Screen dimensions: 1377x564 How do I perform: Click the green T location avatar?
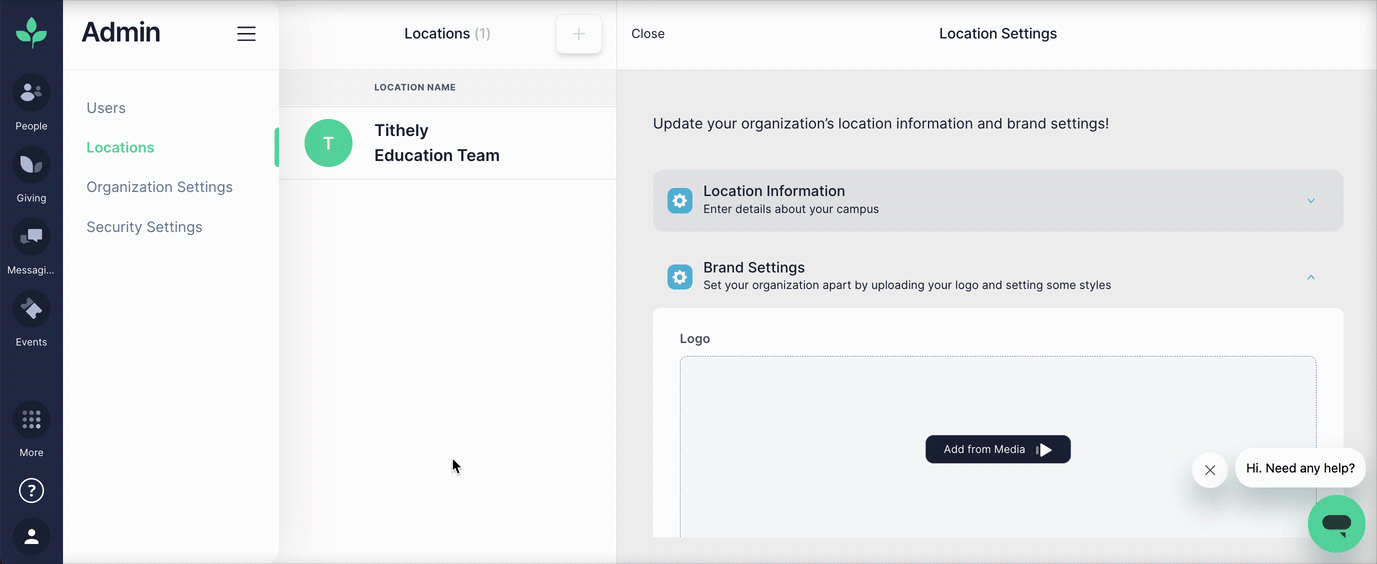click(328, 143)
